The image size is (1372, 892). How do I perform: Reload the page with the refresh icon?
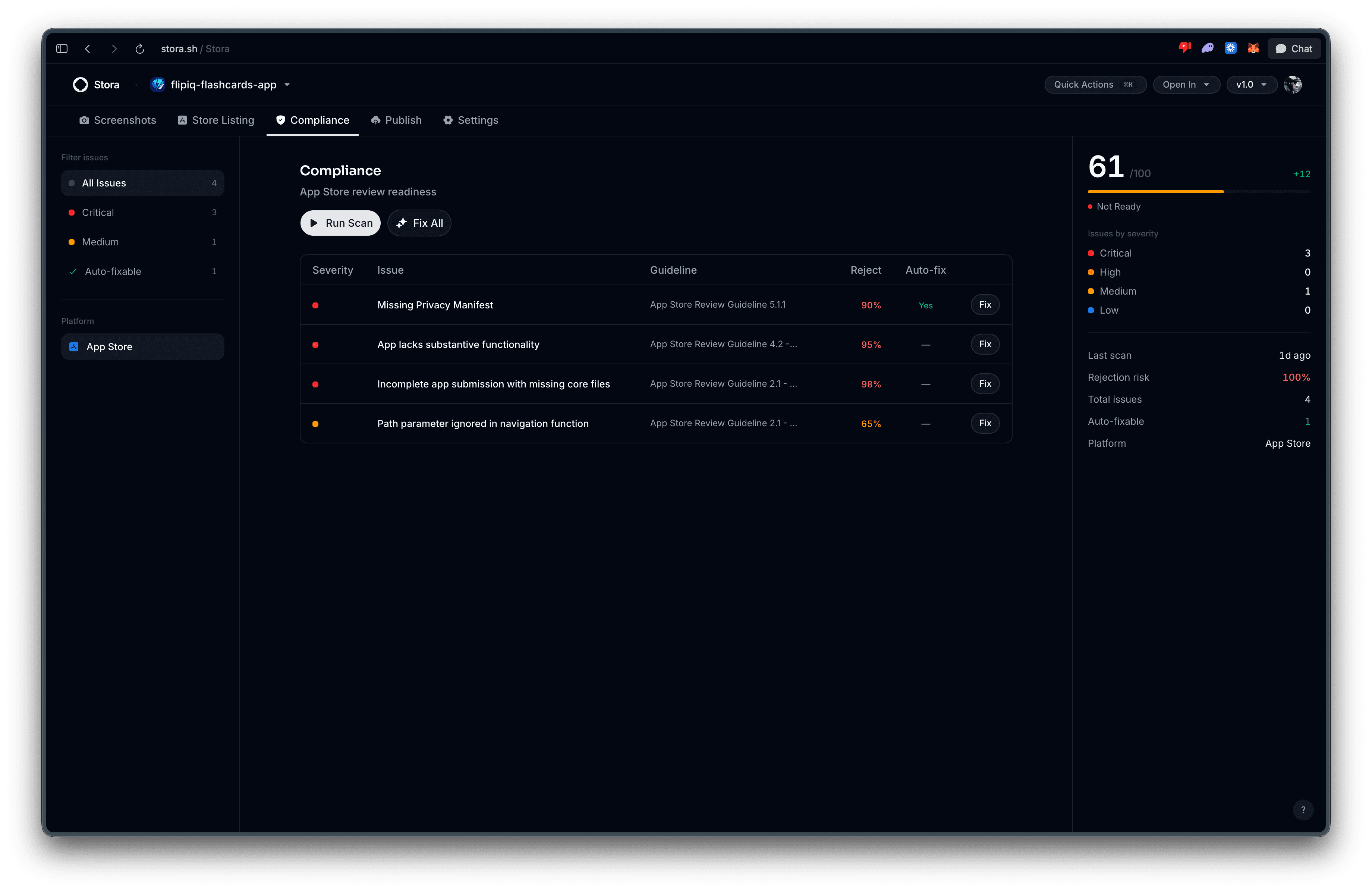[x=139, y=48]
